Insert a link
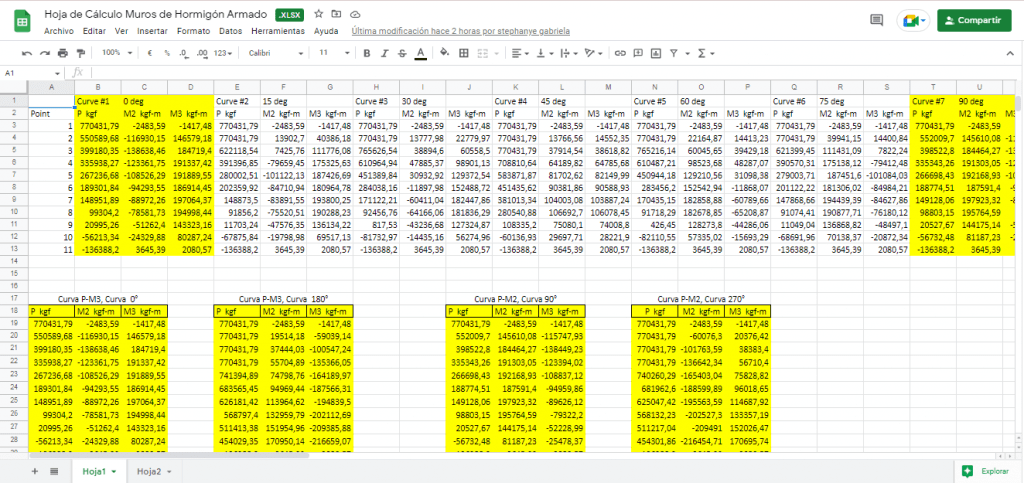The image size is (1024, 483). point(621,53)
